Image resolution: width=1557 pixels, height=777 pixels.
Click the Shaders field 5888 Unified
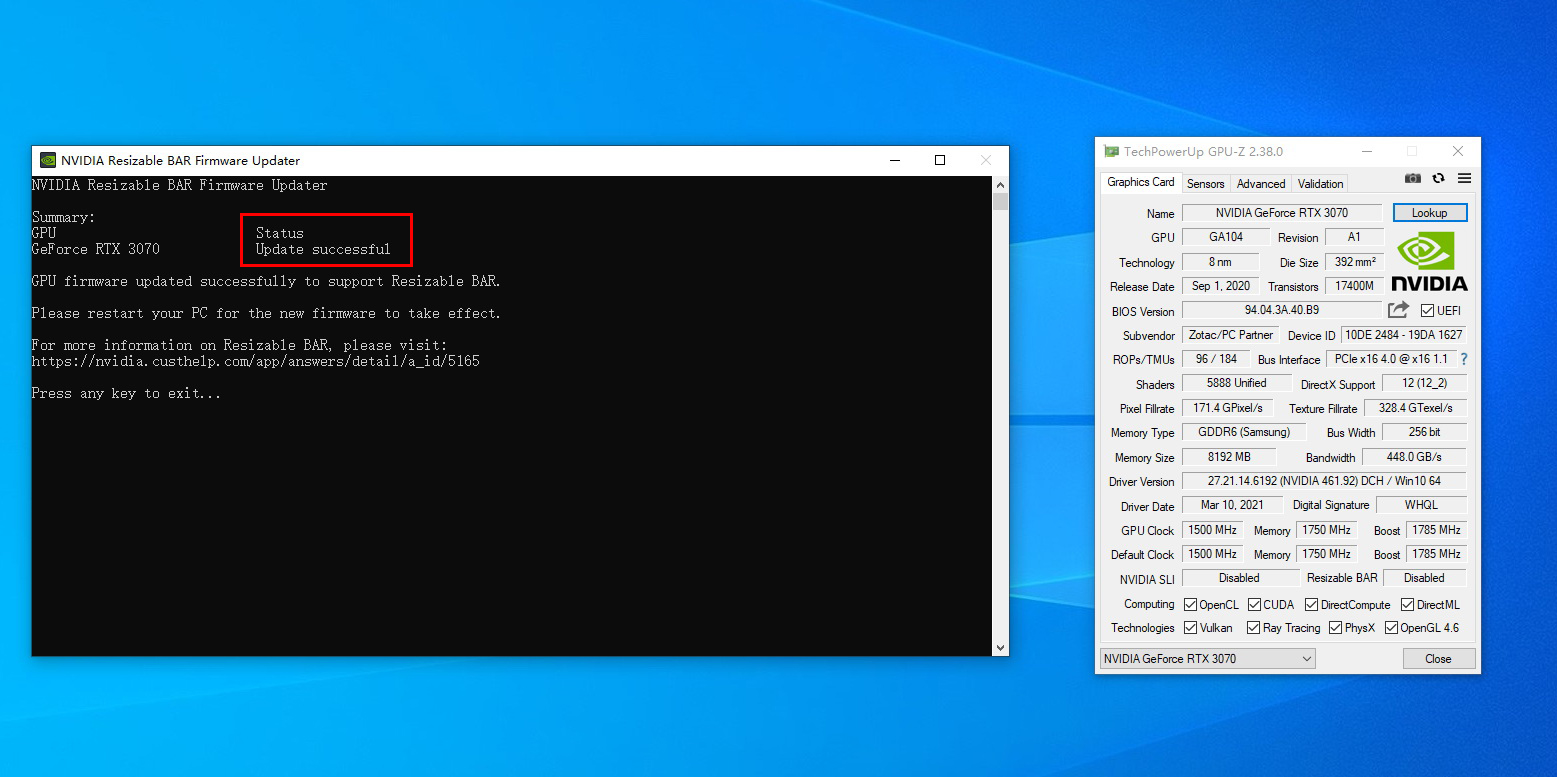(x=1237, y=383)
